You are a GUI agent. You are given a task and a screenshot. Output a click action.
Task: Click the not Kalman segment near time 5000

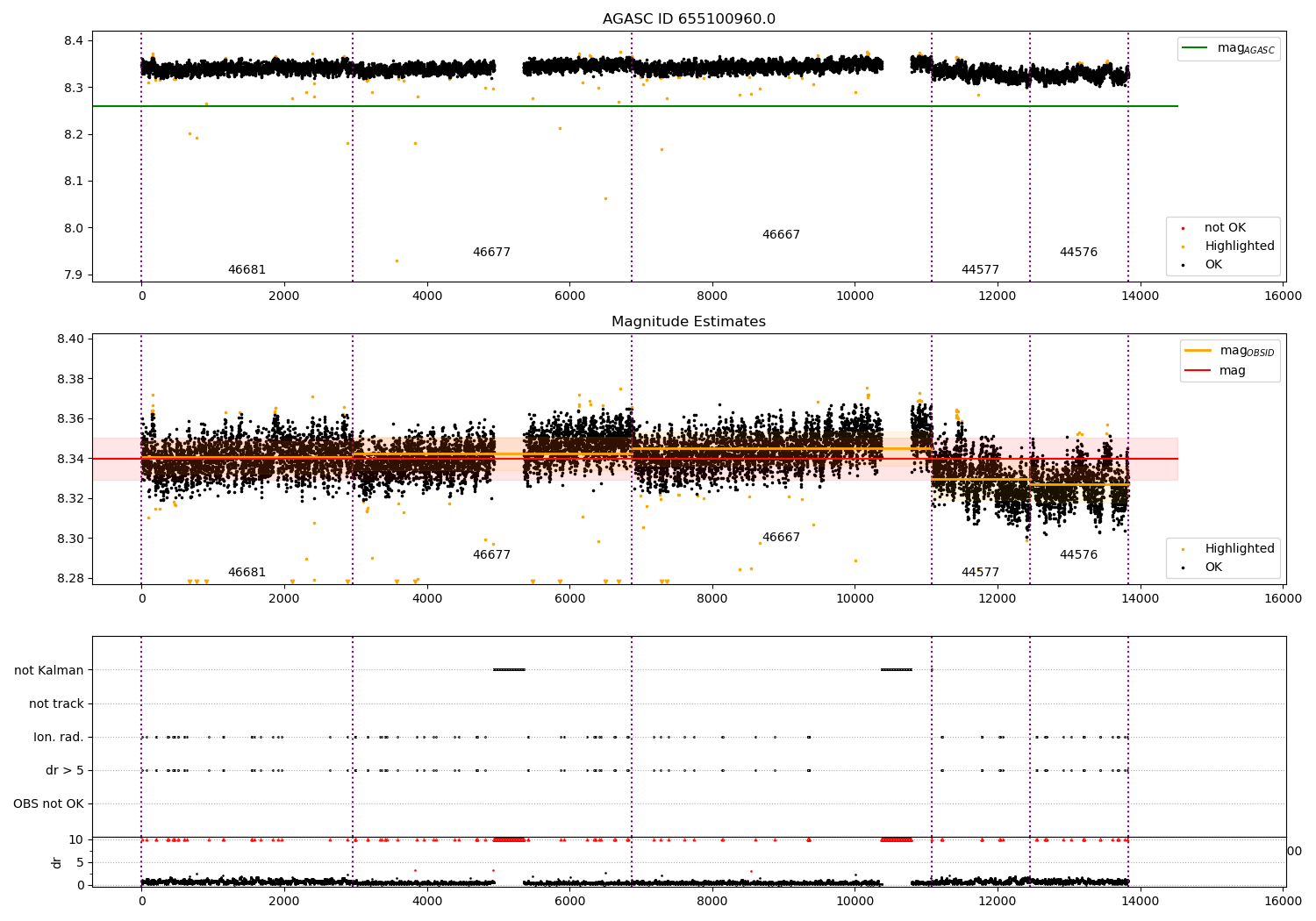[509, 670]
